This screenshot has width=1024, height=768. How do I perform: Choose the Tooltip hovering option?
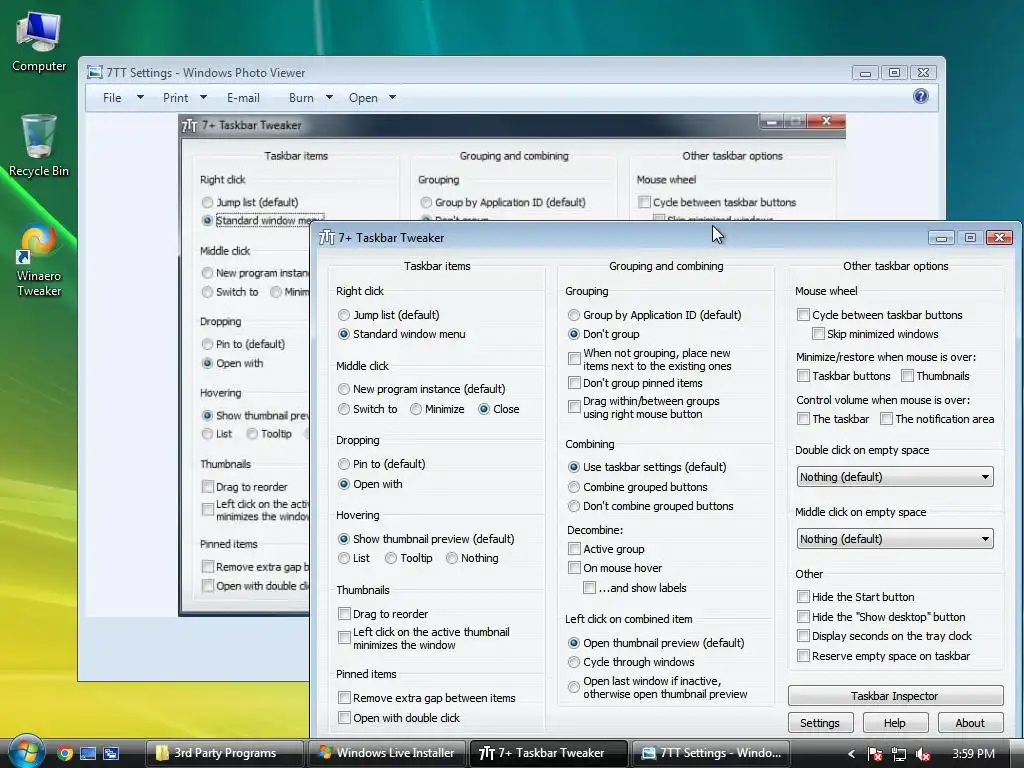pos(409,558)
